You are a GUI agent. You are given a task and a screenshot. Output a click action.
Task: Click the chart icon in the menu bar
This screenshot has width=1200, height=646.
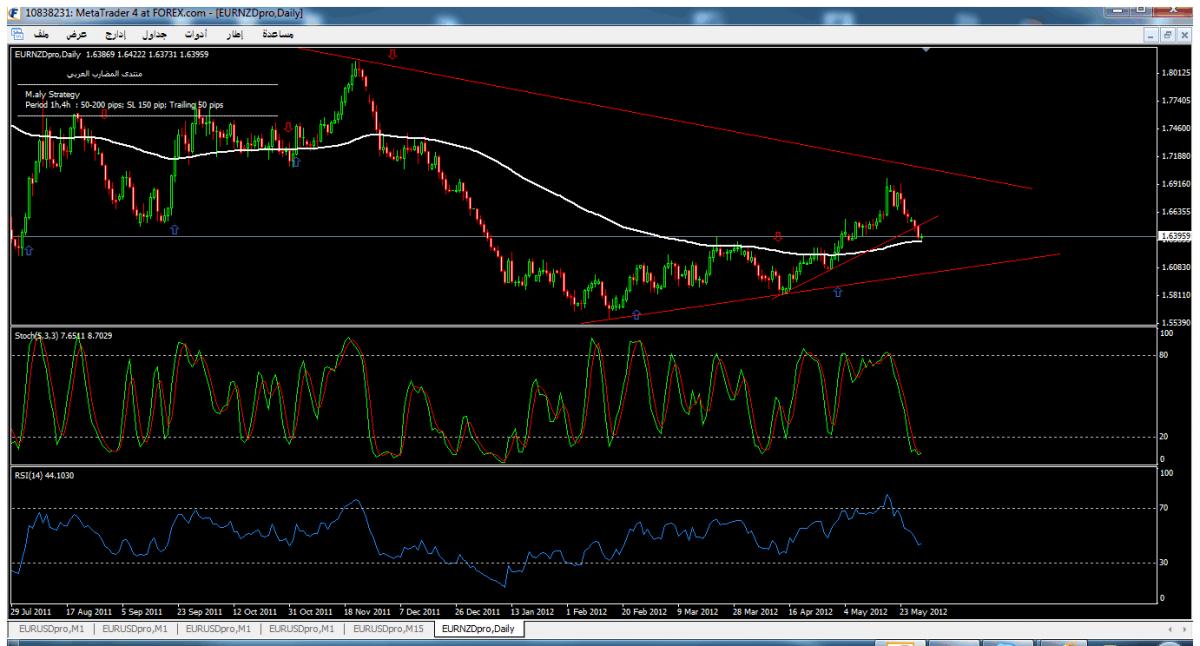tap(16, 33)
